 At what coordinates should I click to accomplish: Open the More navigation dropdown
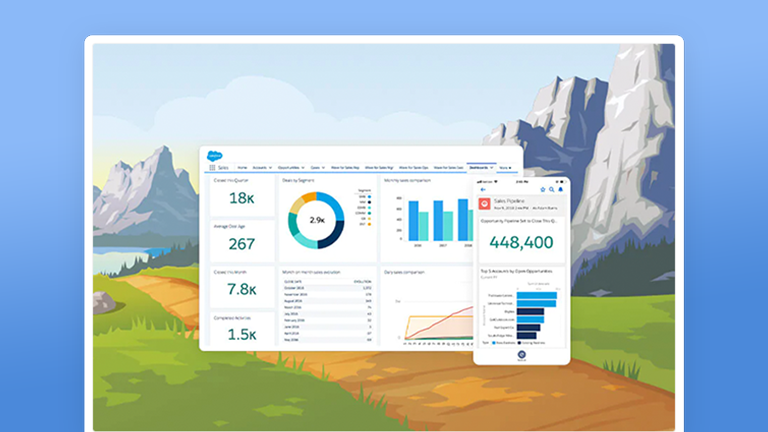505,168
